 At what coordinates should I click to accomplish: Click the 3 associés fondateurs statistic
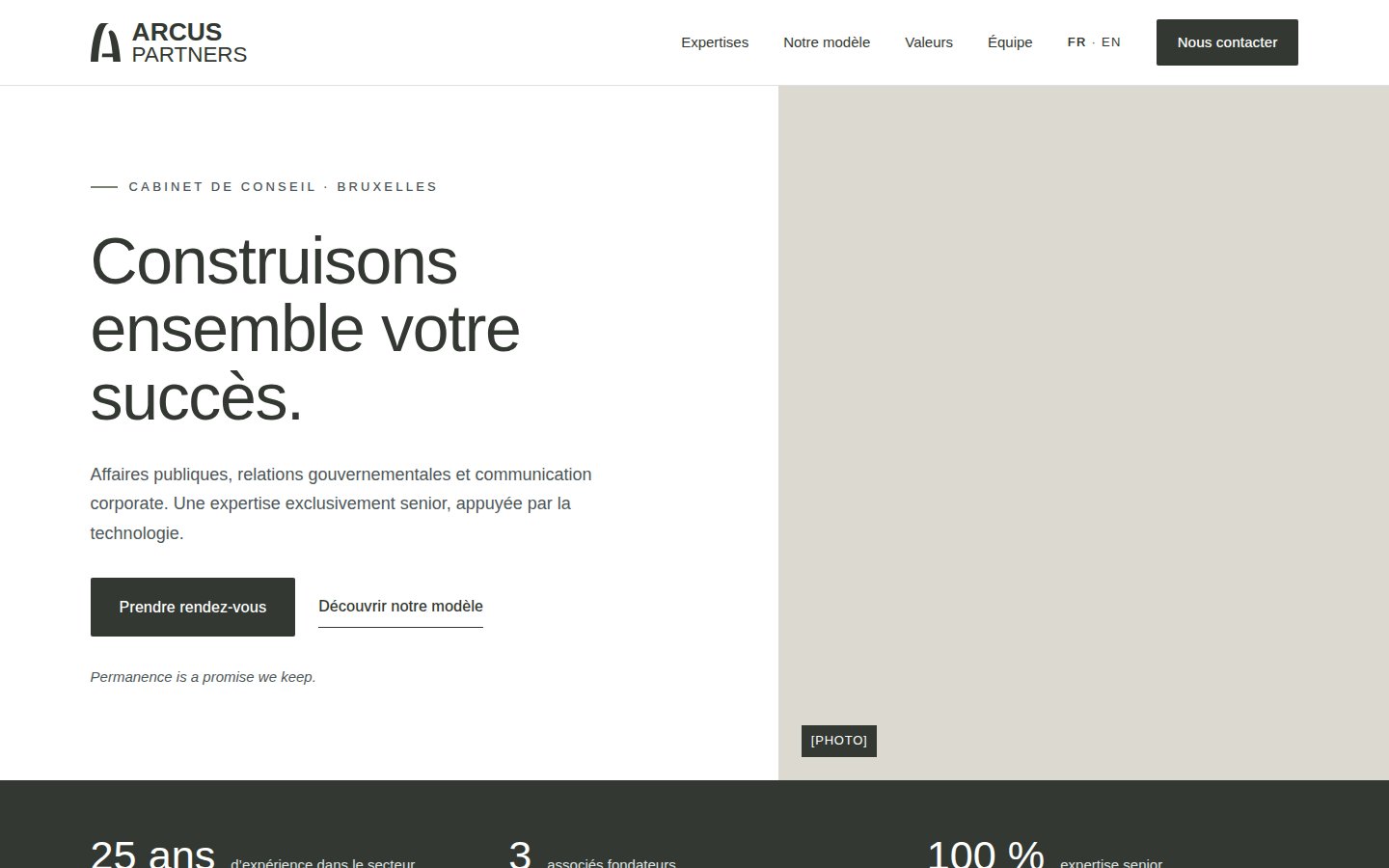(x=592, y=854)
